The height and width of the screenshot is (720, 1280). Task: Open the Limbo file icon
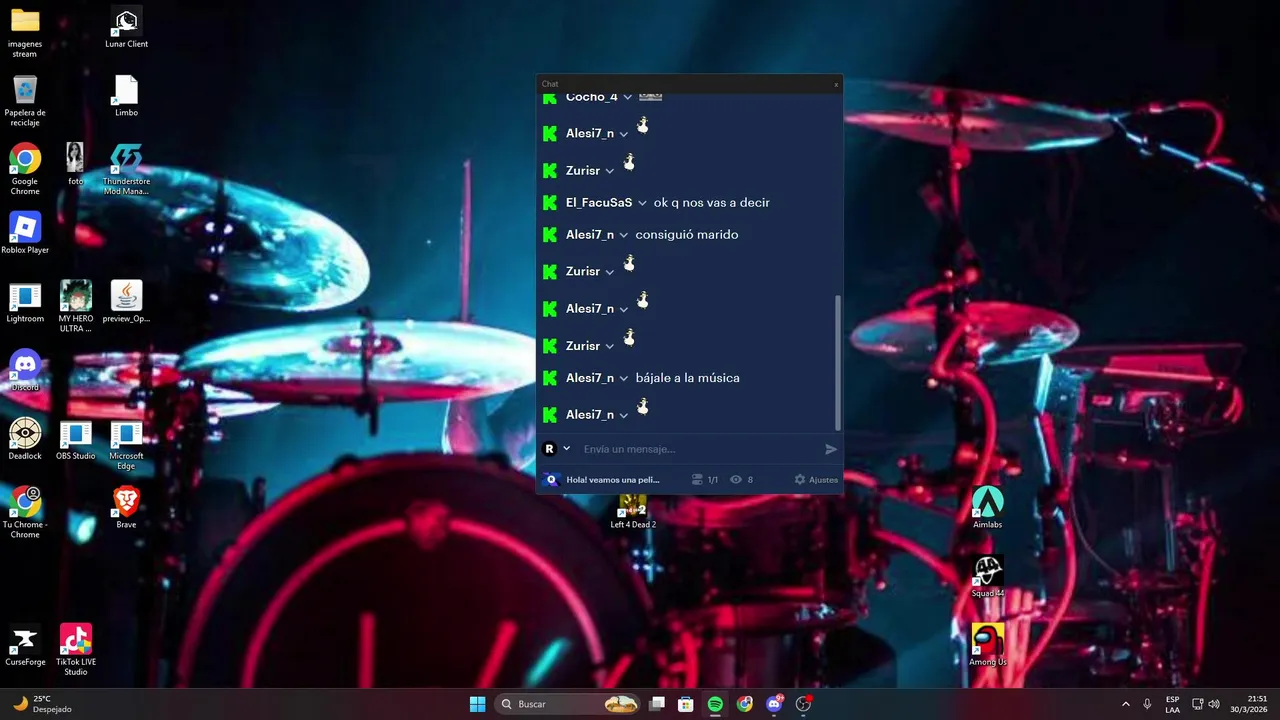click(126, 96)
